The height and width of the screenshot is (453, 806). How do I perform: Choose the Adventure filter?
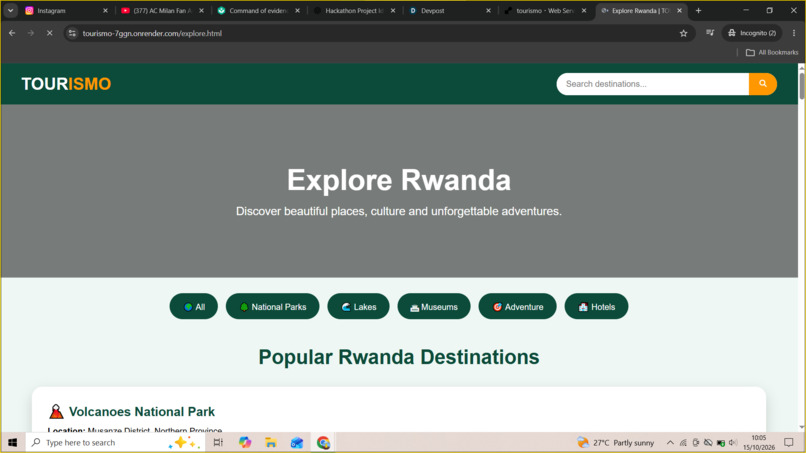coord(517,306)
